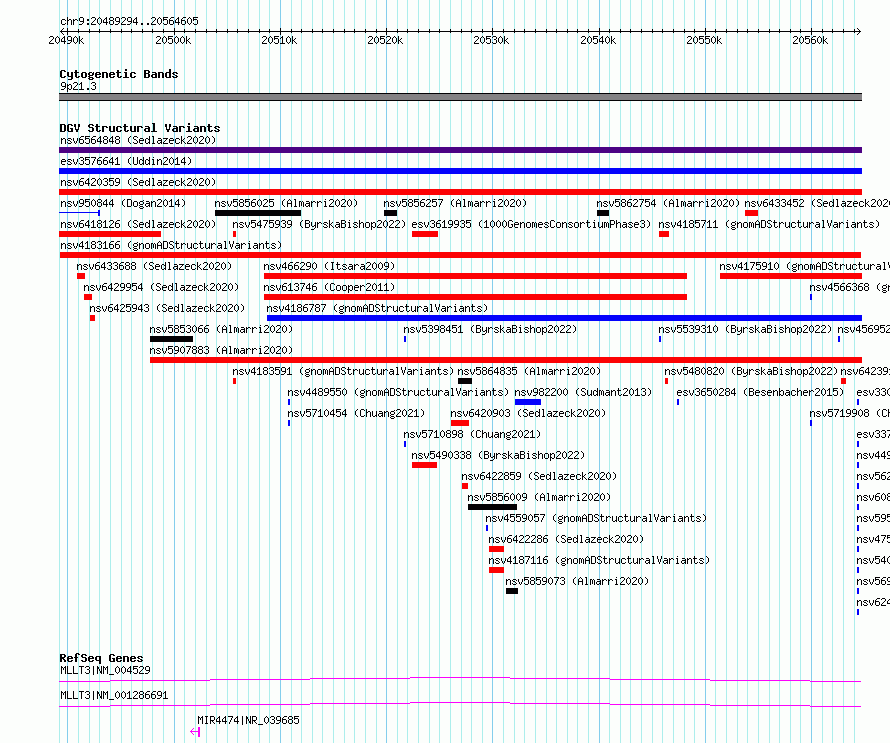The height and width of the screenshot is (743, 890).
Task: Select nsv5539310 (ByrskaBishop2022) label
Action: pos(745,329)
